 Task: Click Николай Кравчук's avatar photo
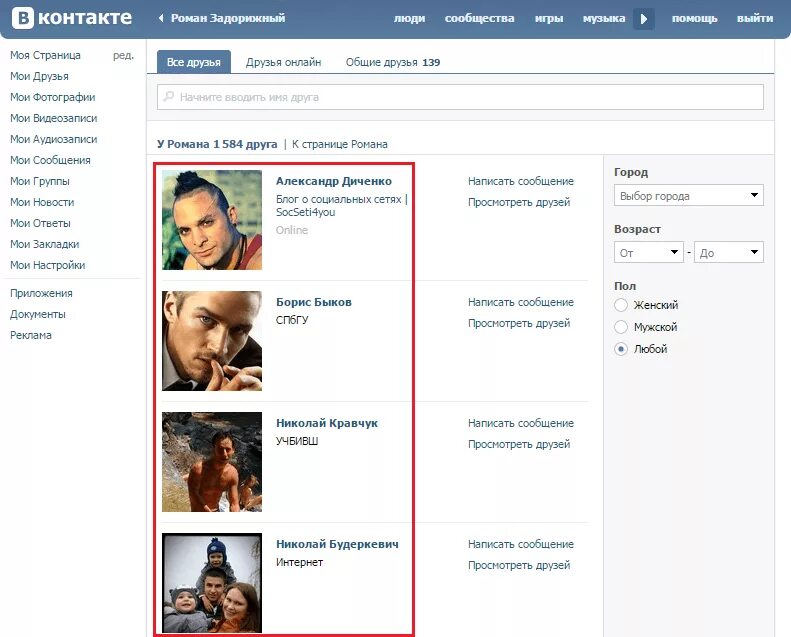[x=212, y=462]
